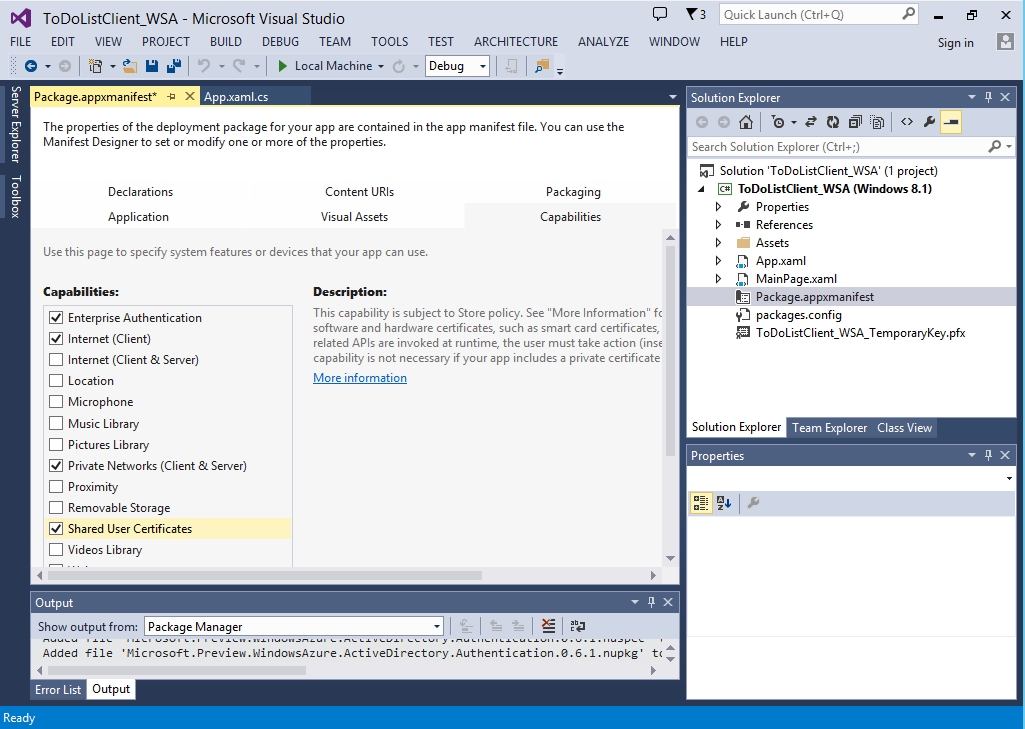Click the 'More information' link
The height and width of the screenshot is (729, 1025).
(360, 378)
